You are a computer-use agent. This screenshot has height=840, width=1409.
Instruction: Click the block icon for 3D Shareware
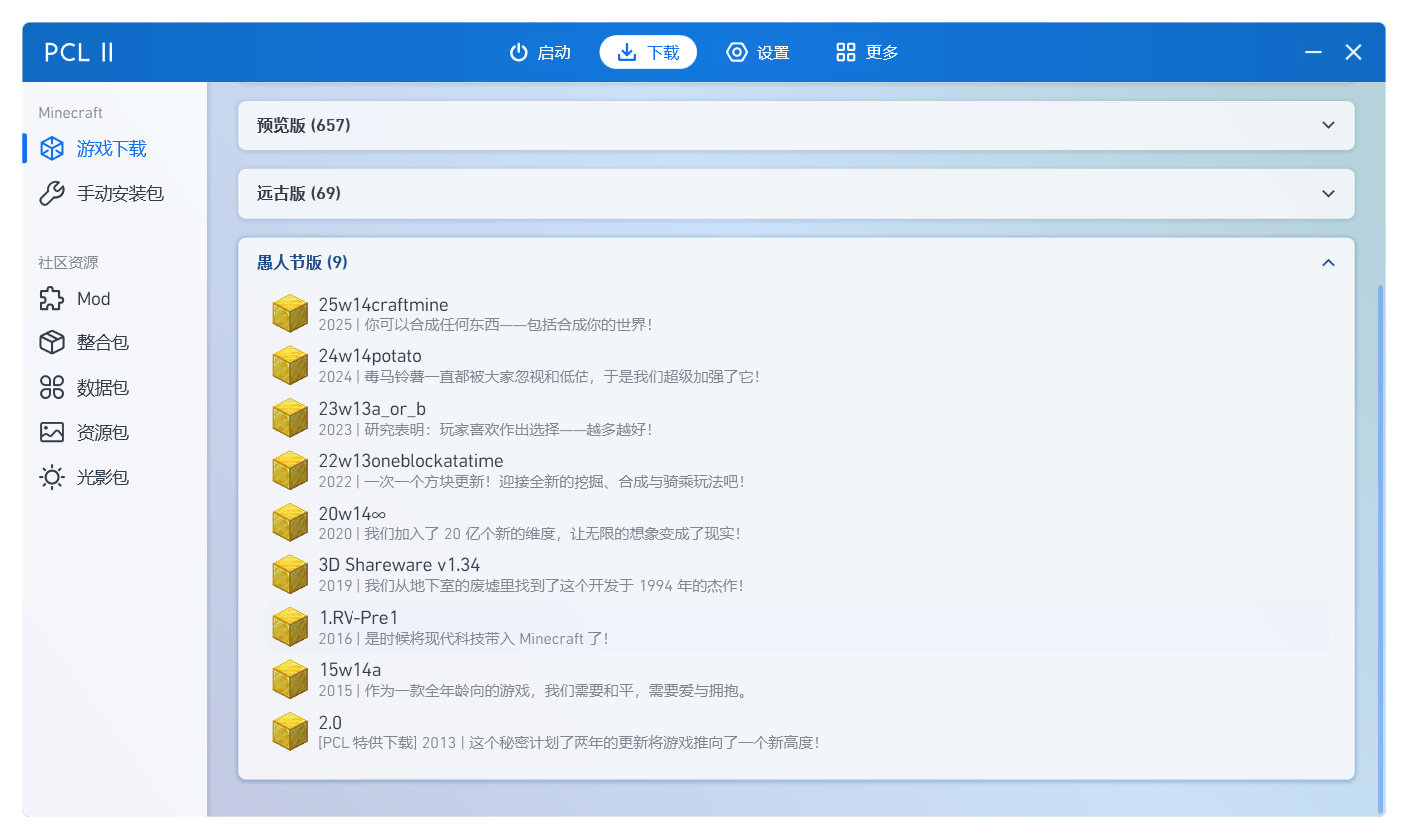coord(290,575)
